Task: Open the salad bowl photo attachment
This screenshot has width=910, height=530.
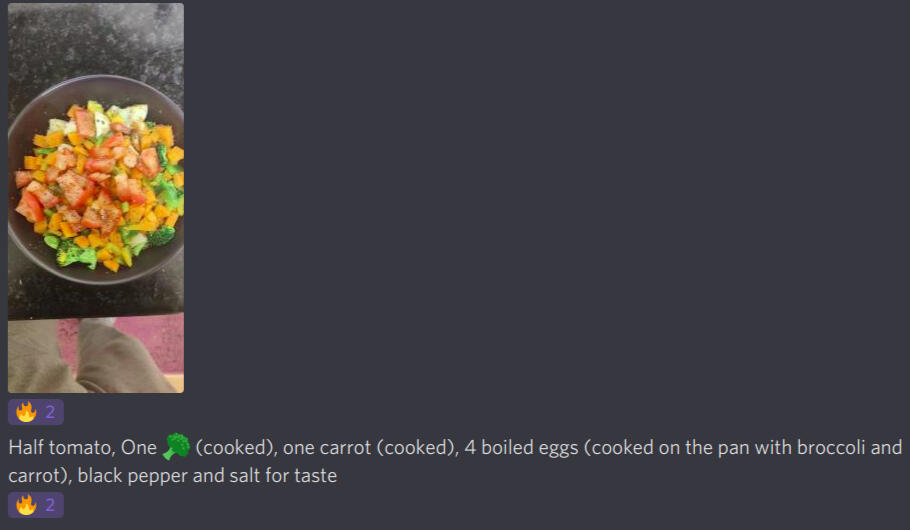Action: (96, 197)
